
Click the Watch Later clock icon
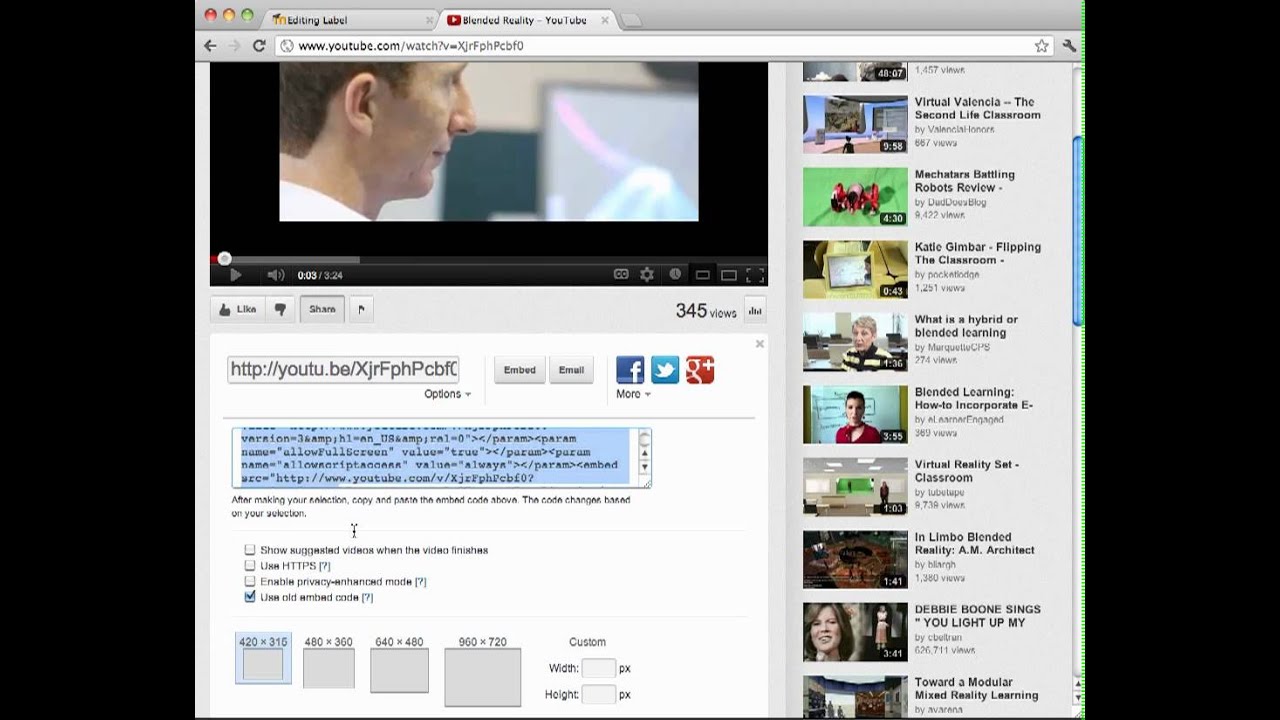(x=675, y=274)
